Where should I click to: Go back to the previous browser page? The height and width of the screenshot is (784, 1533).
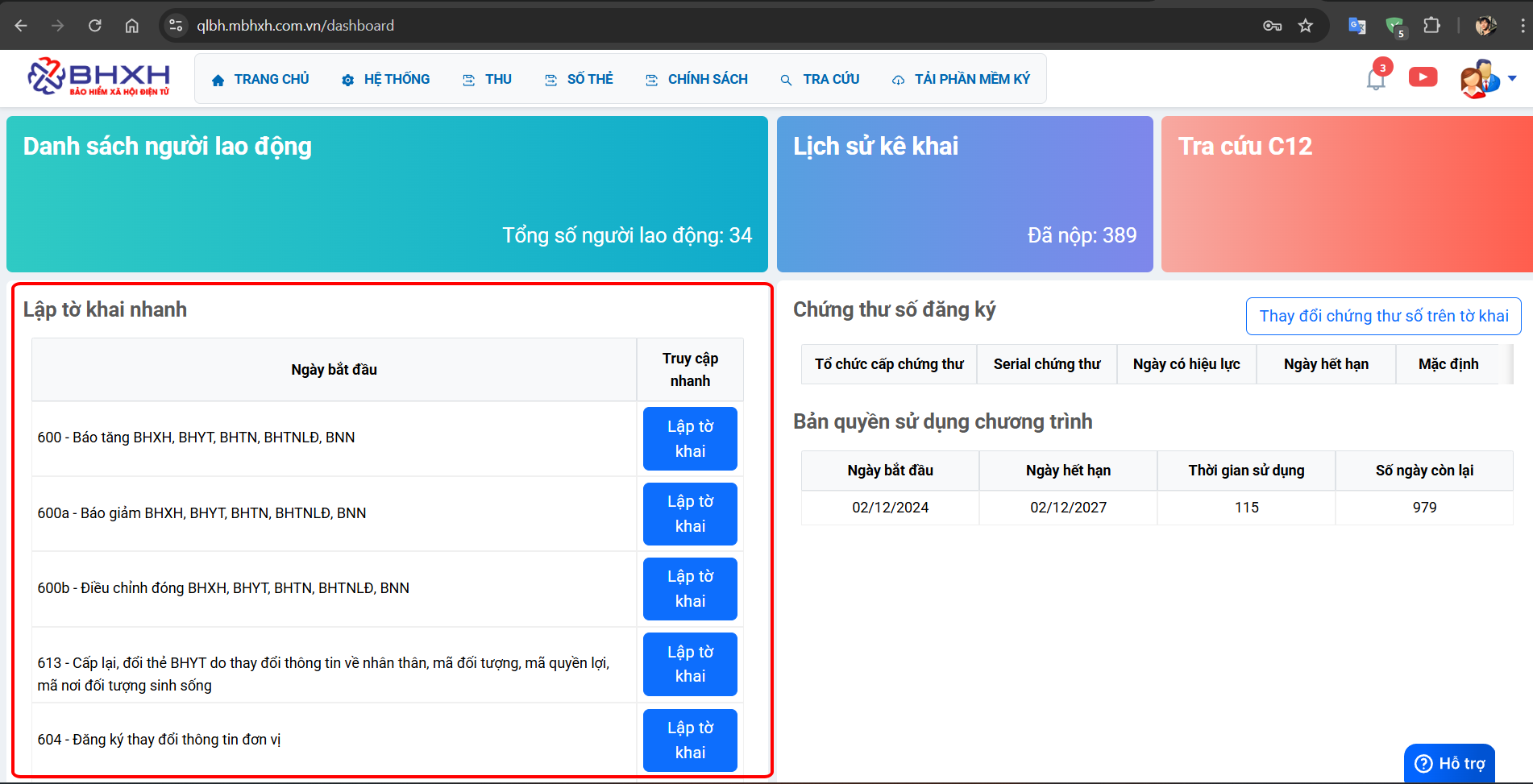tap(21, 26)
